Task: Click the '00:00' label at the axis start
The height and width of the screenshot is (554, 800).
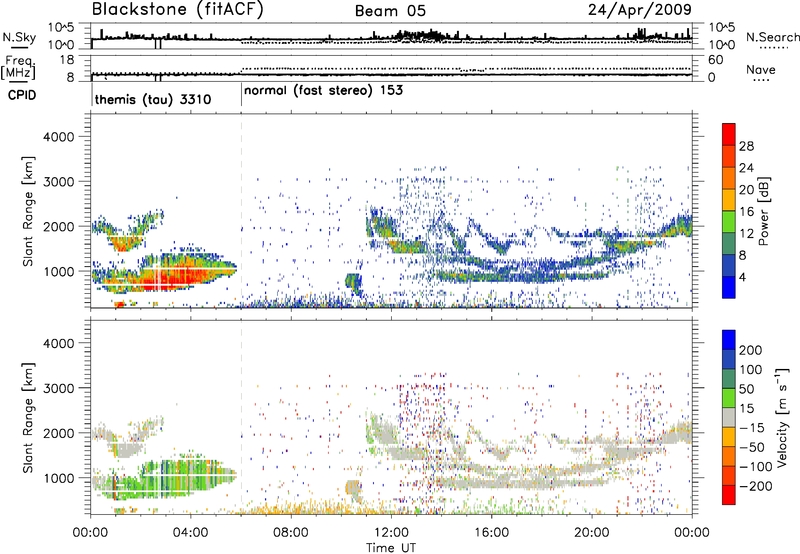Action: (91, 533)
